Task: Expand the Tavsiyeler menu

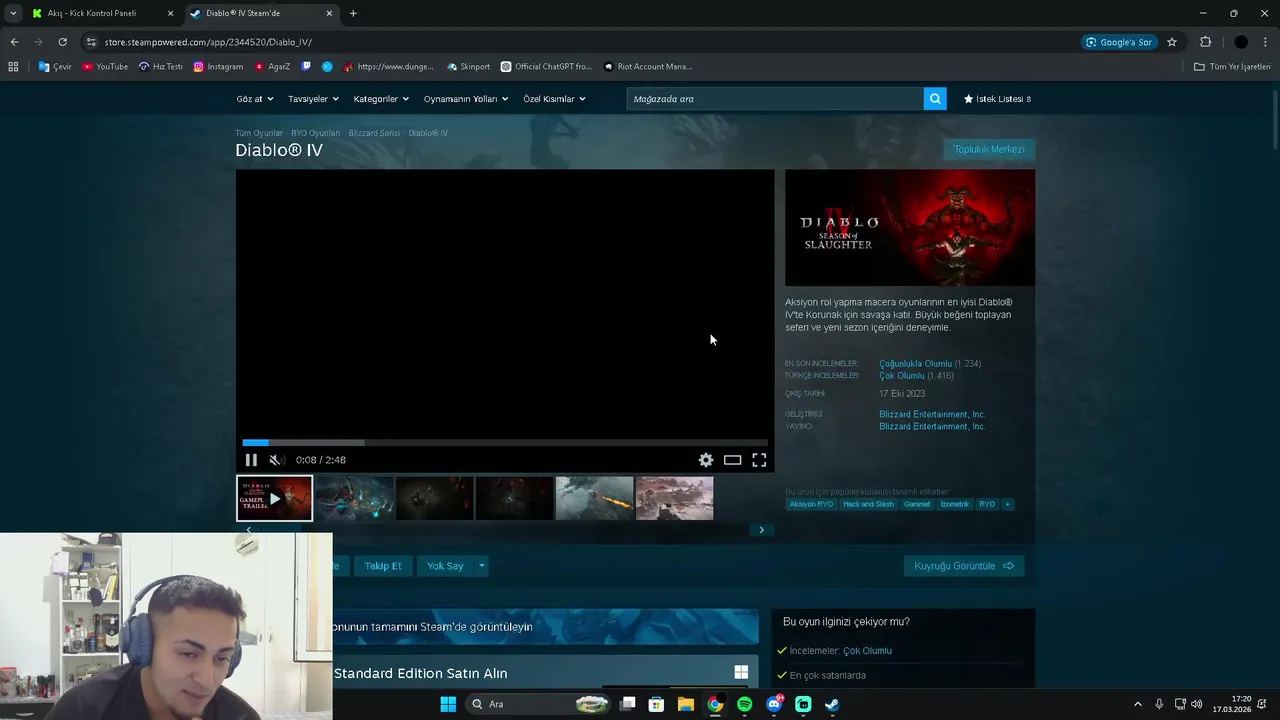Action: pos(313,99)
